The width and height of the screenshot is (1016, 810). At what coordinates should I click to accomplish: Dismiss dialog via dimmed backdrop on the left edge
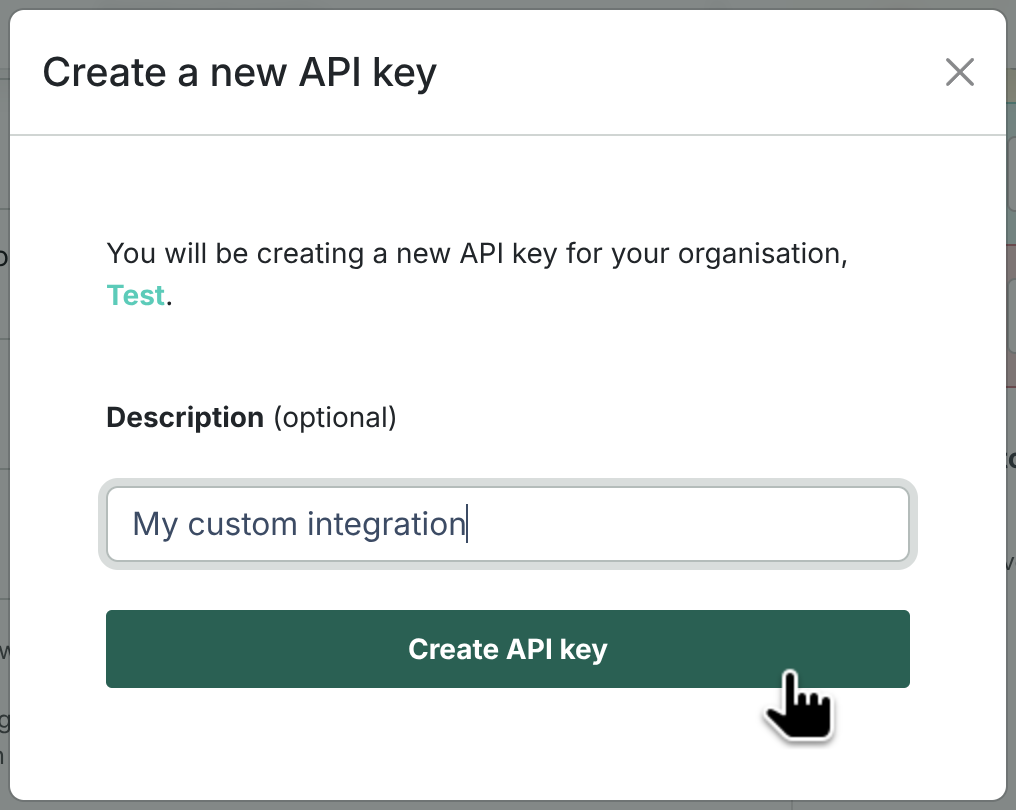click(x=4, y=400)
